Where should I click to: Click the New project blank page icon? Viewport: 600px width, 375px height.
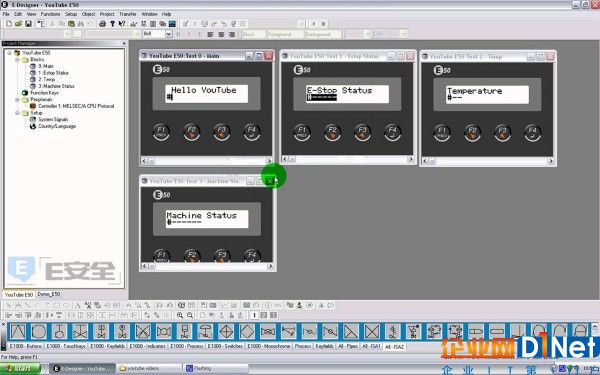point(9,24)
